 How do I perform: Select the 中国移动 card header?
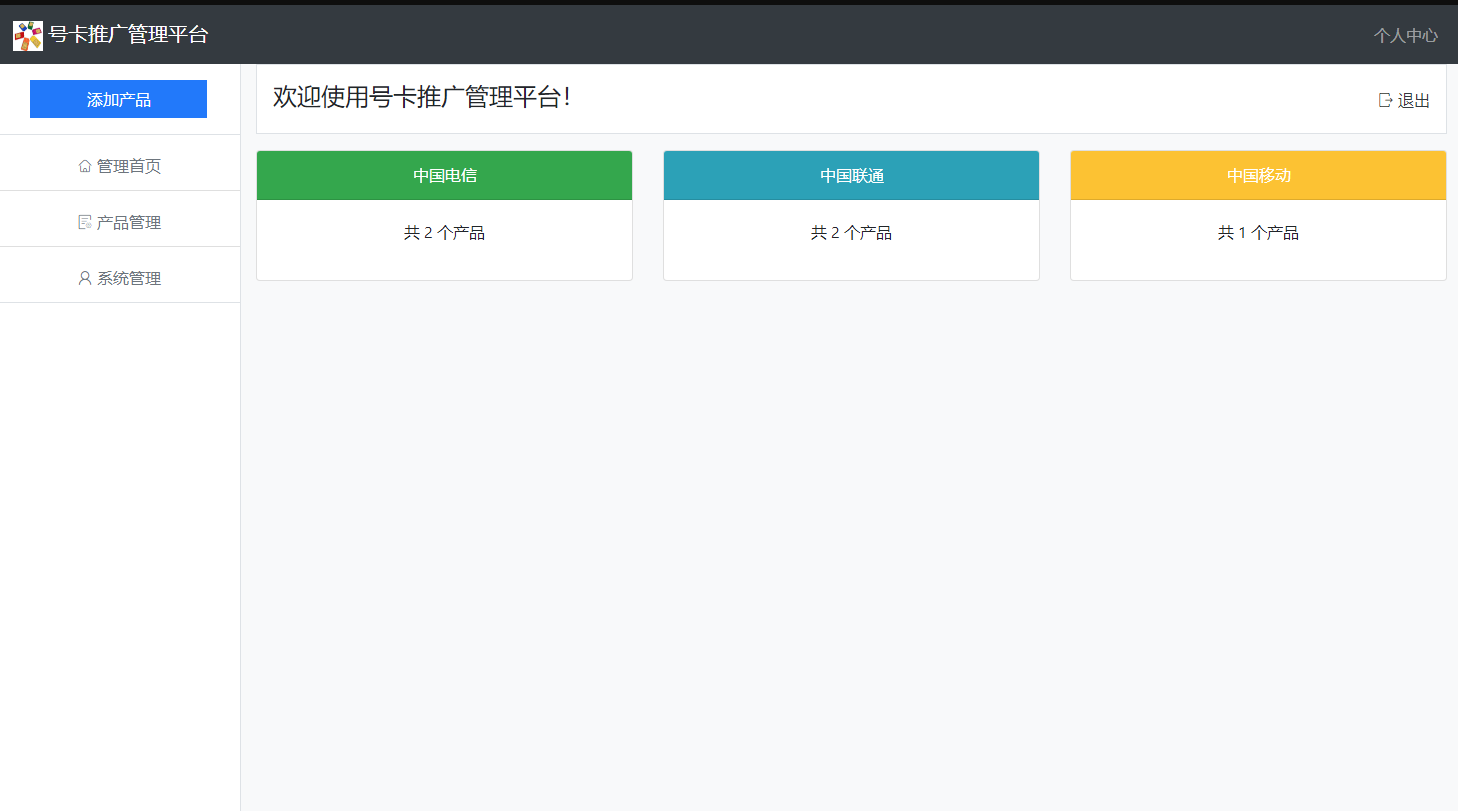[1258, 175]
